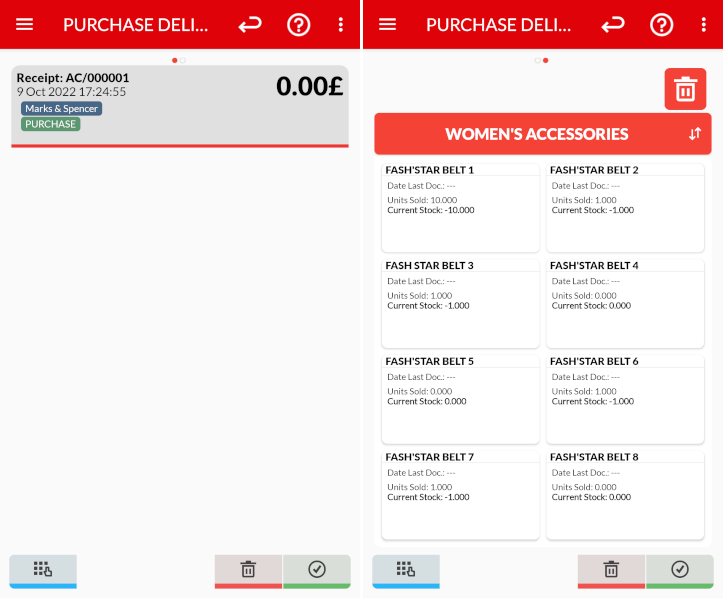The image size is (723, 598).
Task: Select the Marks & Spencer tag
Action: [x=61, y=108]
